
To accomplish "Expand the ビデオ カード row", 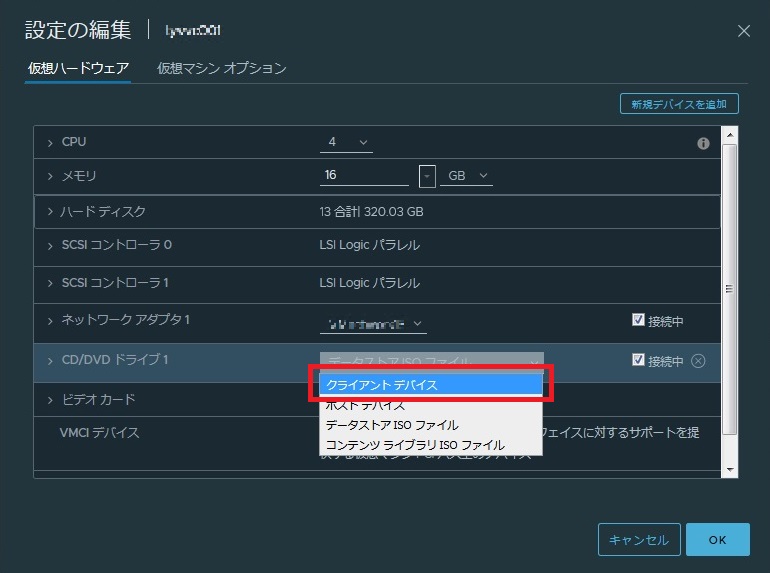I will pos(50,400).
